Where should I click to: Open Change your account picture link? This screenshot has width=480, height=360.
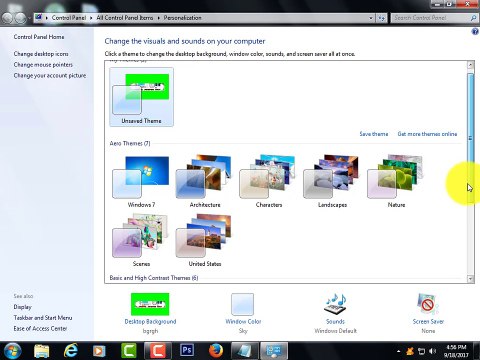pos(50,76)
